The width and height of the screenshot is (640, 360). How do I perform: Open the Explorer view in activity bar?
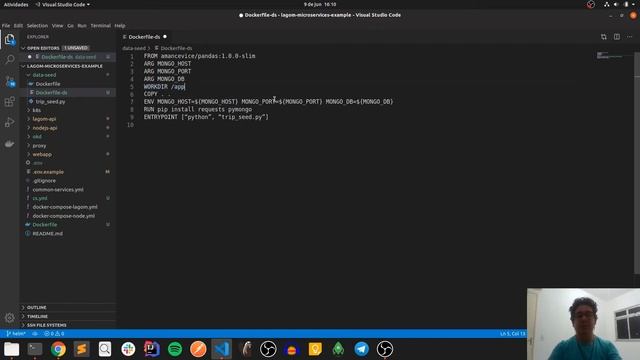9,39
